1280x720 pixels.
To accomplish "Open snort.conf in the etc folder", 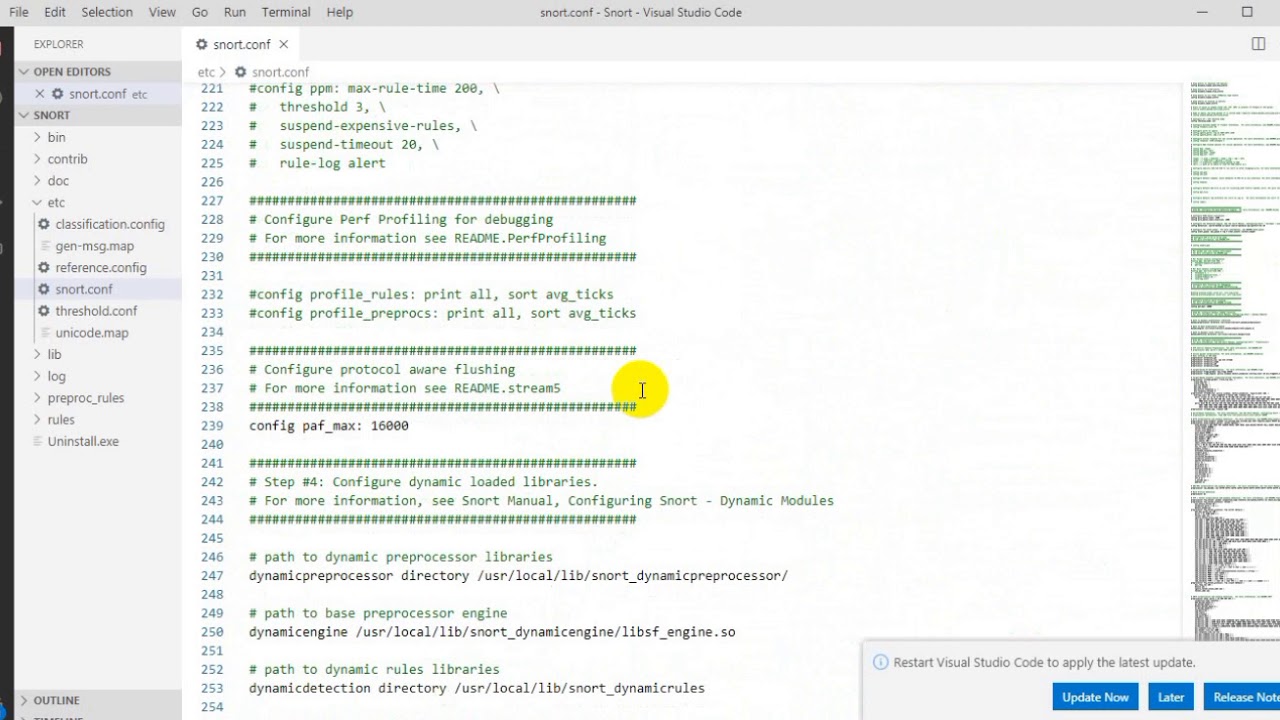I will 84,289.
